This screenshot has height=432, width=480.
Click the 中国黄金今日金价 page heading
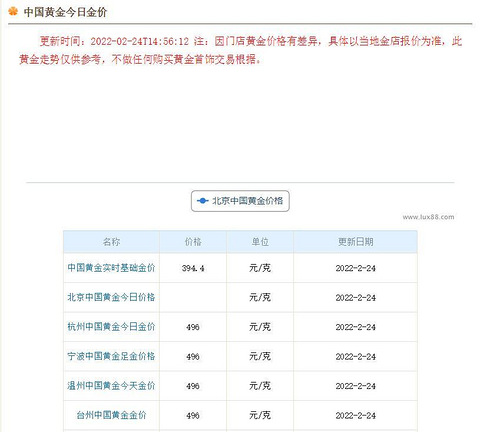[65, 12]
